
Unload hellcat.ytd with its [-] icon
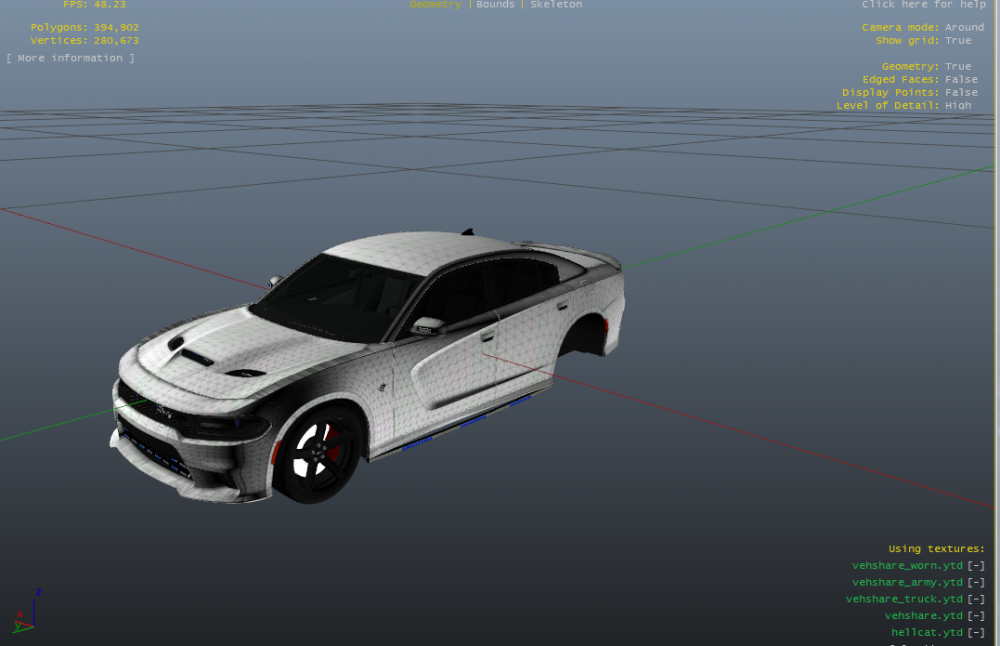(x=976, y=632)
